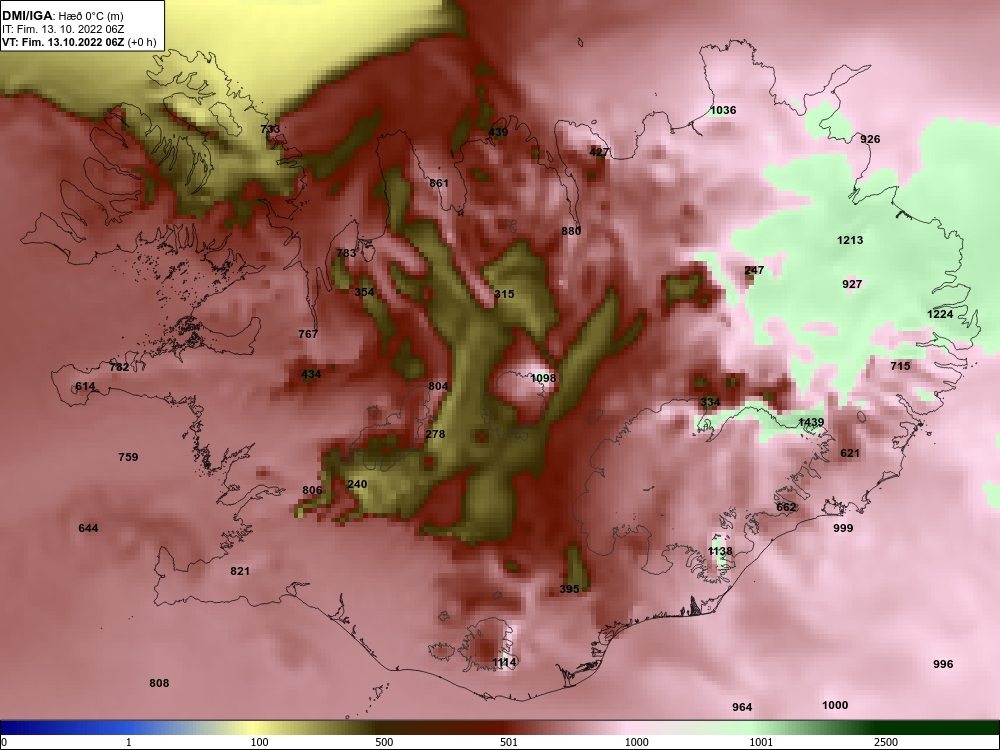Click the 278 map label
1000x750 pixels.
[435, 434]
